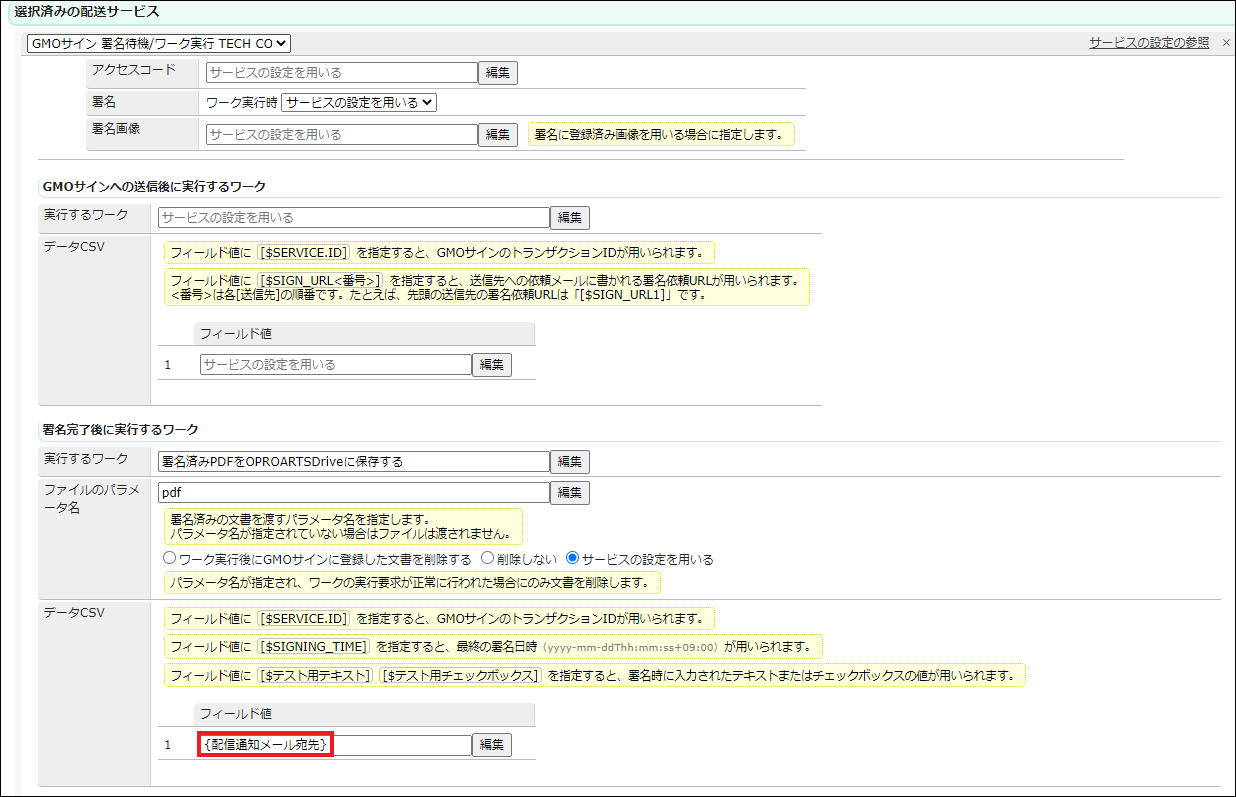The width and height of the screenshot is (1236, 797).
Task: Click 編集 for 送信後 実行するワーク
Action: (570, 217)
